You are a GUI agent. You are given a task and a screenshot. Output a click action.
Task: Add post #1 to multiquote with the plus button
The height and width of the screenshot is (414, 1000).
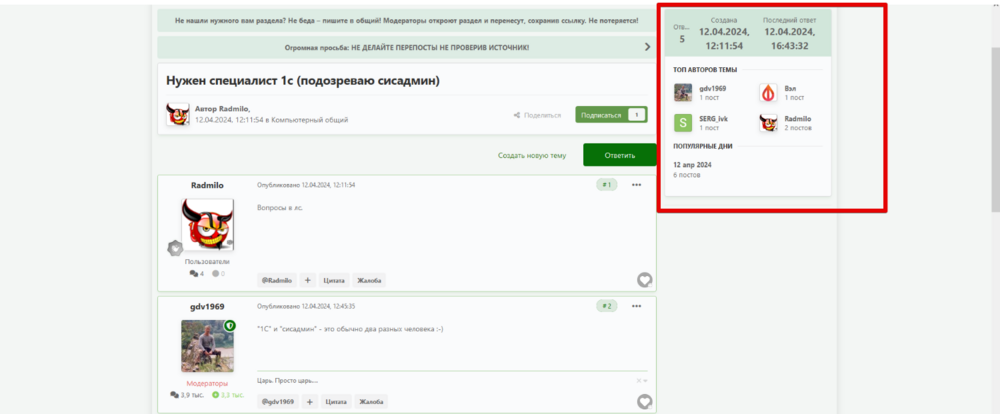307,280
